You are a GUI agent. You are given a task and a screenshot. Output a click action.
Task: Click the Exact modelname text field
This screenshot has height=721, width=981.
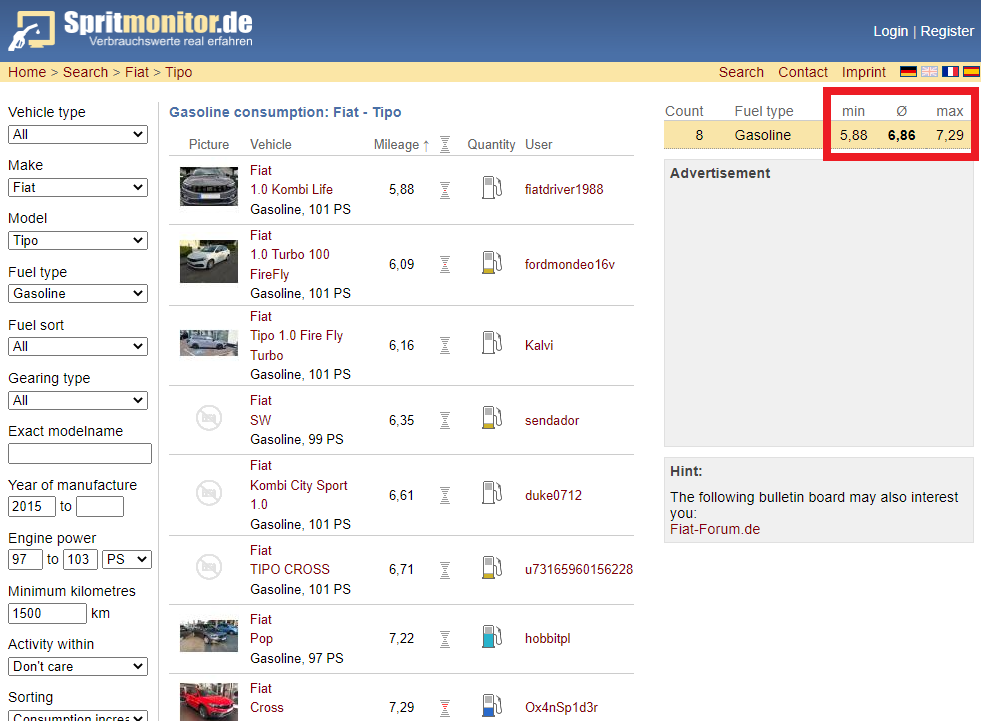[80, 454]
